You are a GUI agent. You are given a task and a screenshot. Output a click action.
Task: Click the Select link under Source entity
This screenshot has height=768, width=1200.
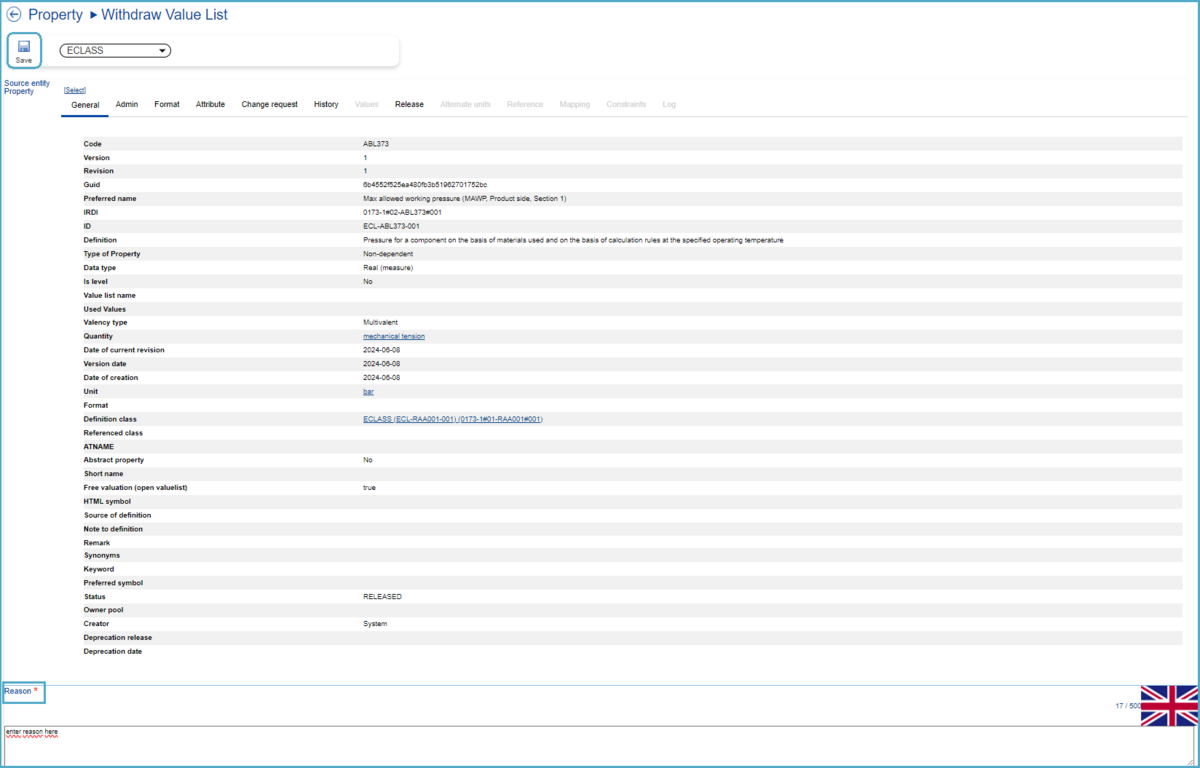coord(75,90)
